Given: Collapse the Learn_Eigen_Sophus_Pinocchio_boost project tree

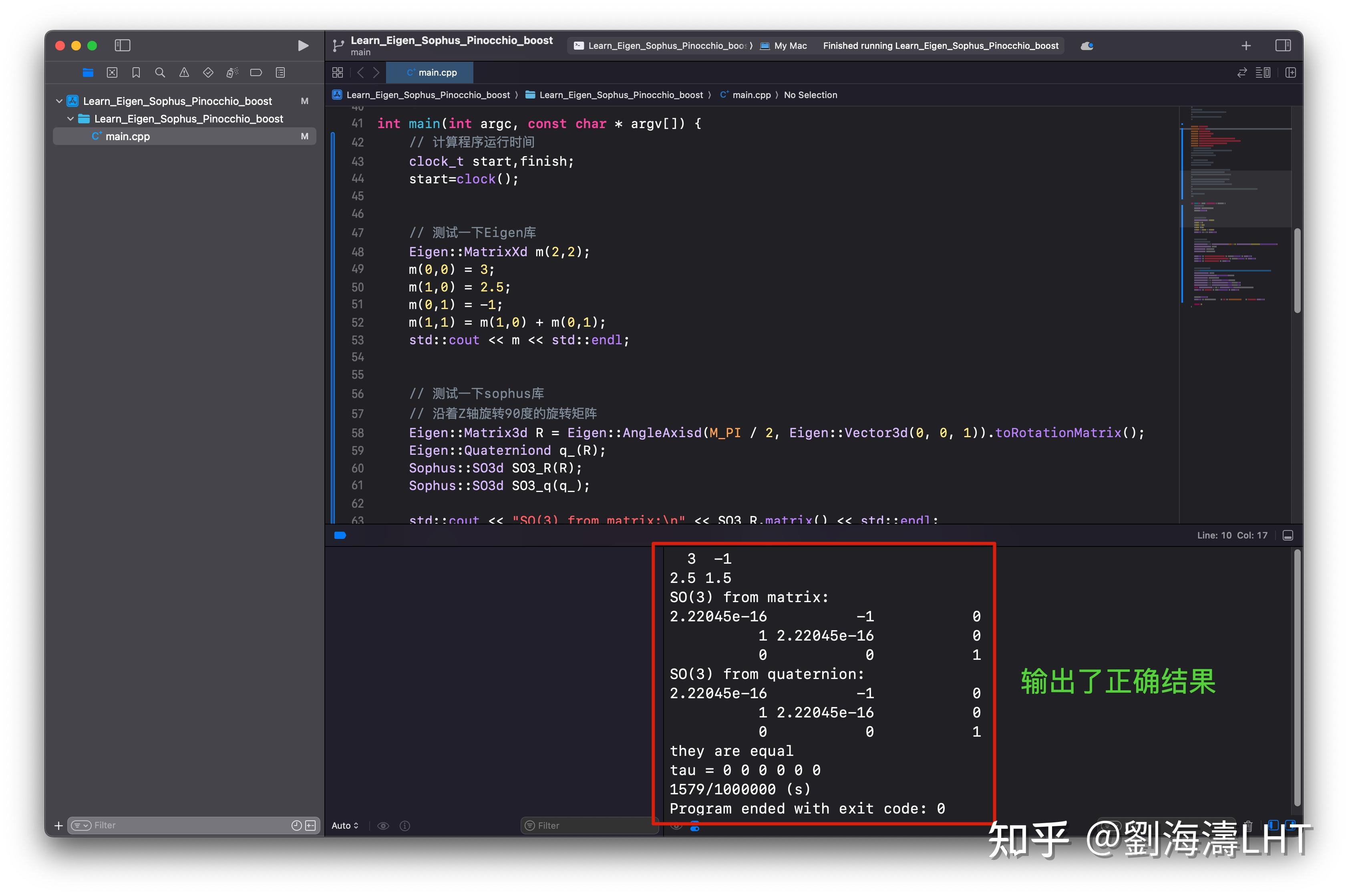Looking at the screenshot, I should pyautogui.click(x=59, y=100).
